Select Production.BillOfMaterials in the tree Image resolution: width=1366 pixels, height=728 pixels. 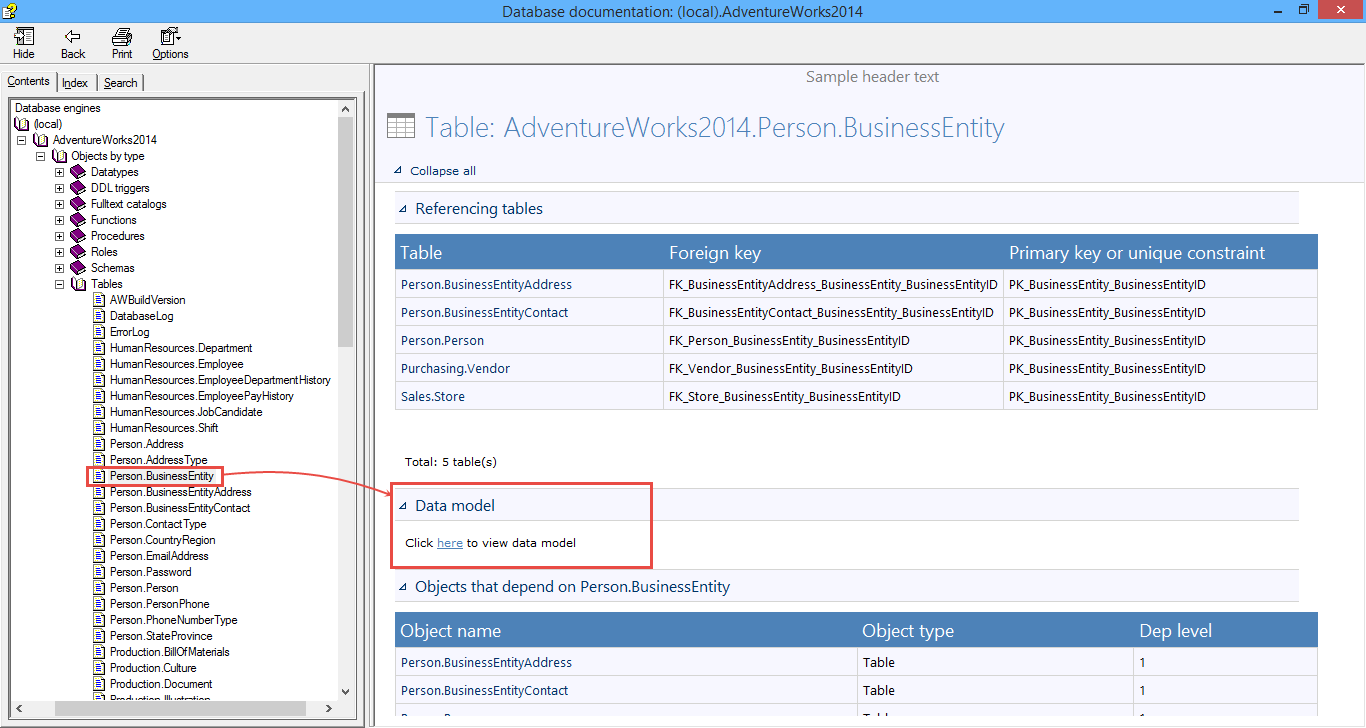[x=169, y=652]
